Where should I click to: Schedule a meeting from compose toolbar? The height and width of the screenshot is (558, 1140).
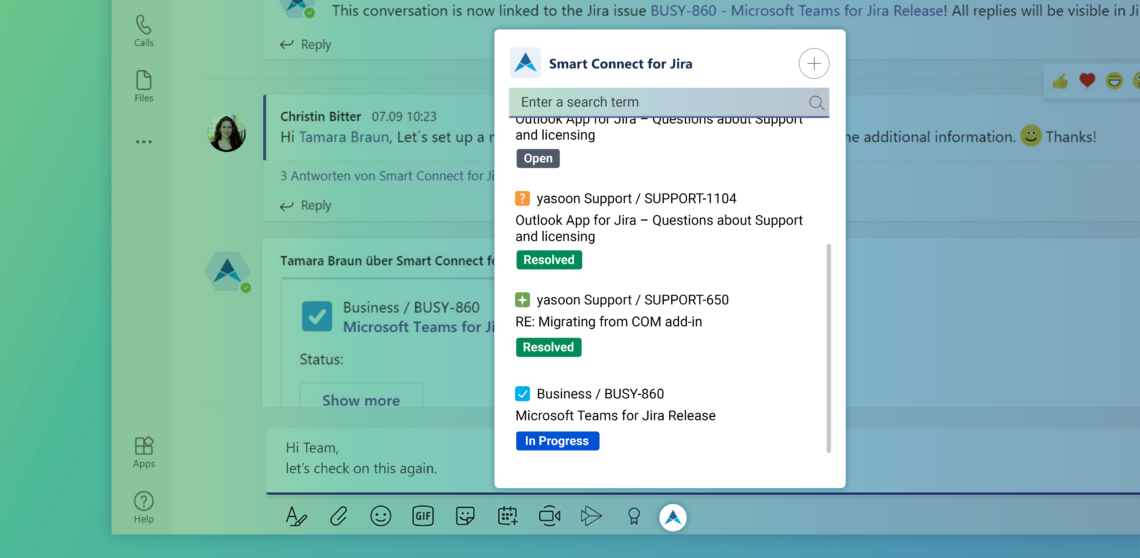[x=507, y=517]
